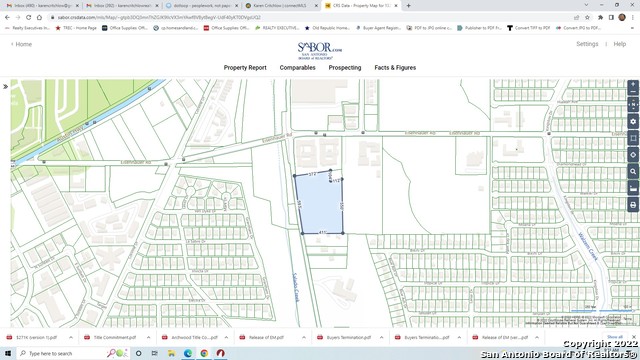
Task: Switch to the first Inbox Gmail tab
Action: 41,6
